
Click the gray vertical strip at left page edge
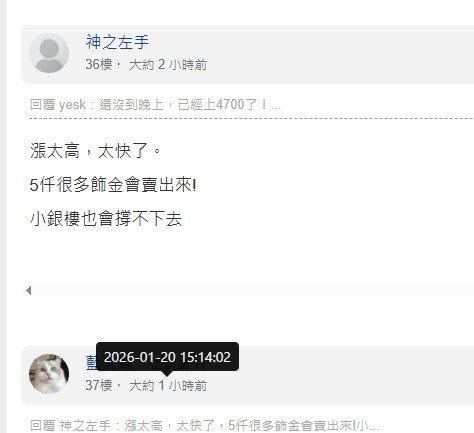pos(3,217)
